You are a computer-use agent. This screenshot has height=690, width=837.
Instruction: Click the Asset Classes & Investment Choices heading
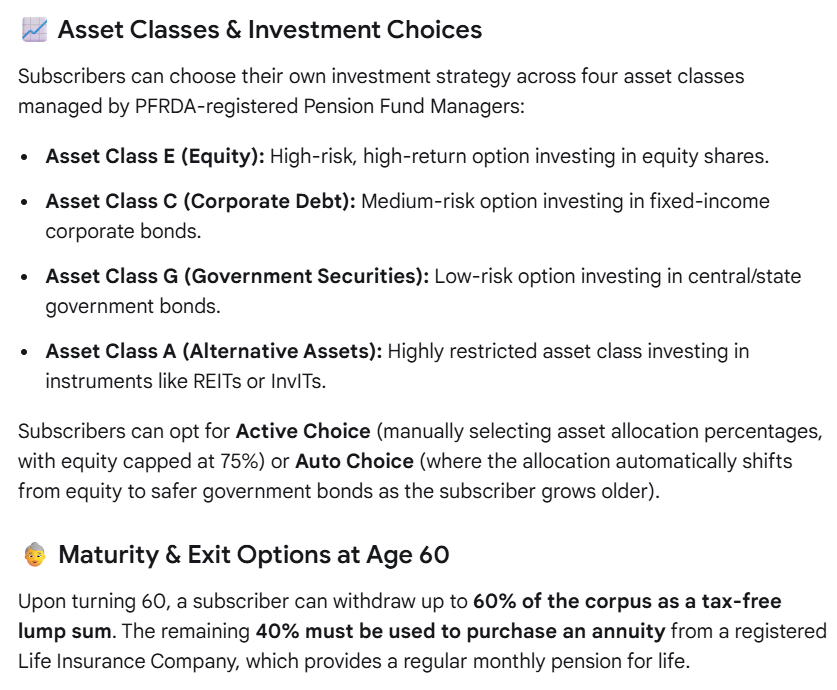click(270, 29)
